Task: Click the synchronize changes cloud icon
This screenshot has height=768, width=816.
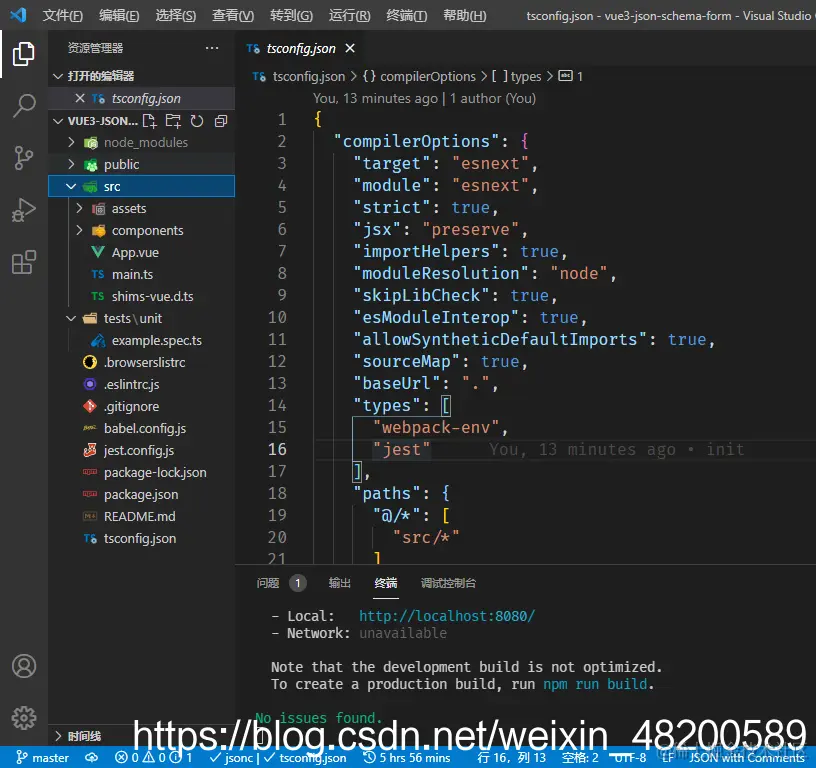Action: [92, 758]
